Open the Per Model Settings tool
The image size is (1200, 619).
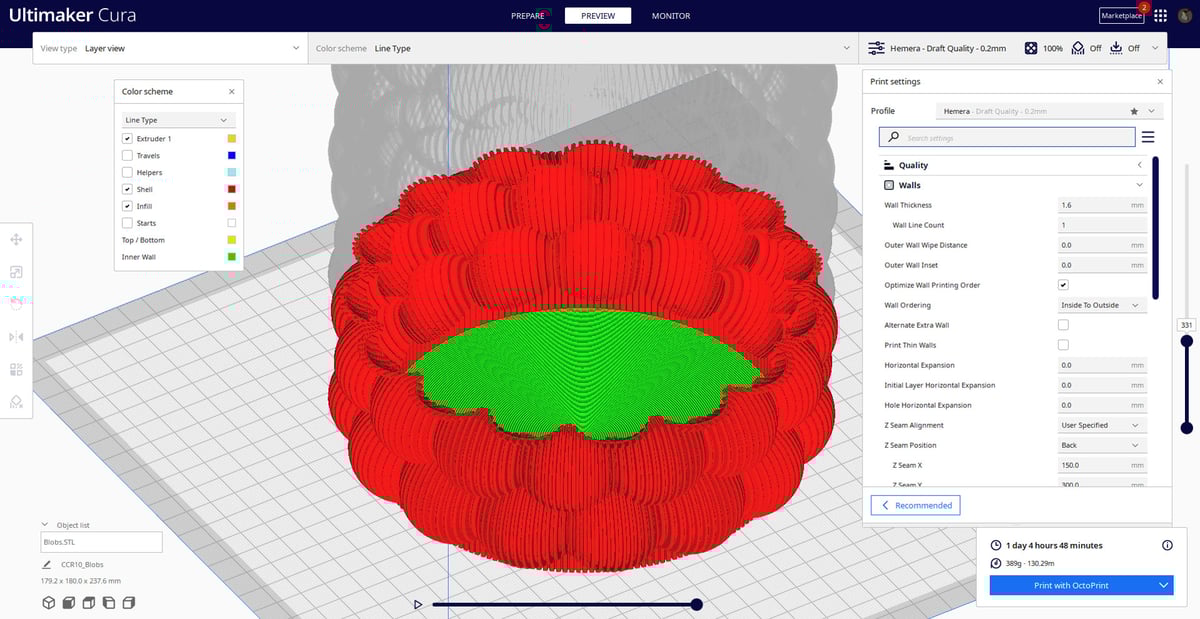point(16,369)
